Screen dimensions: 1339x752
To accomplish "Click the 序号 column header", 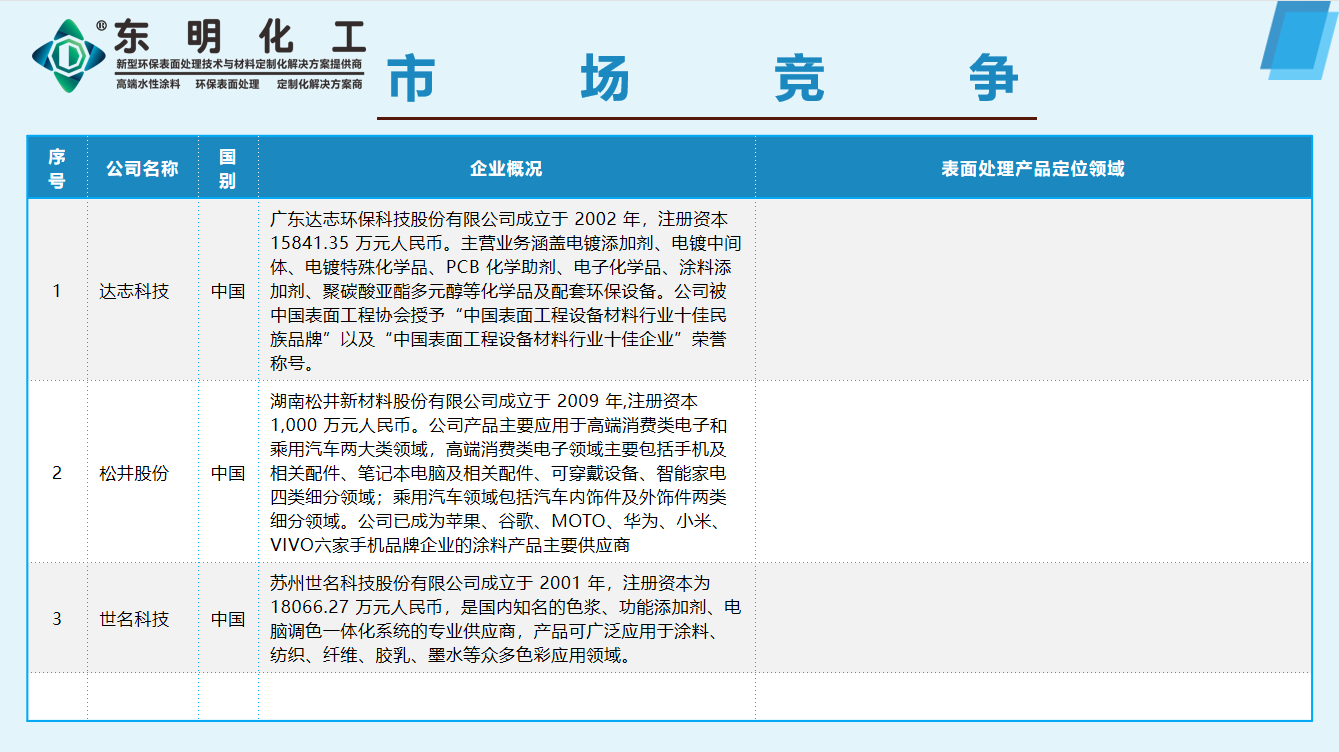I will 57,168.
